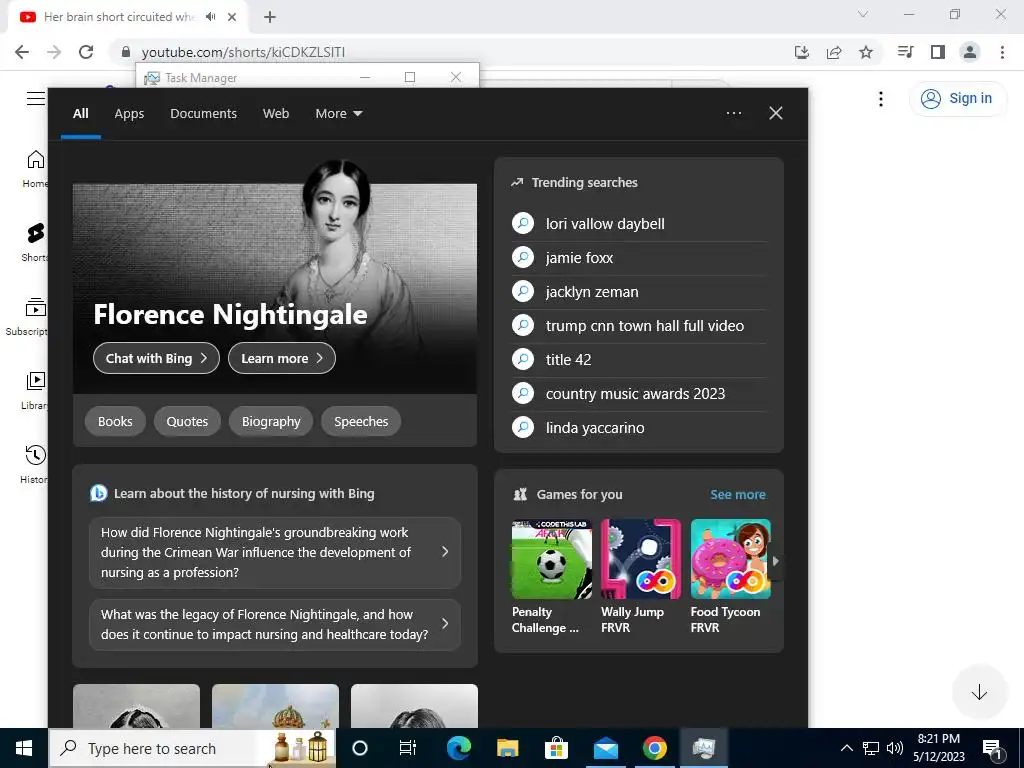Open Food Tycoon FRVR game thumbnail

click(x=731, y=559)
